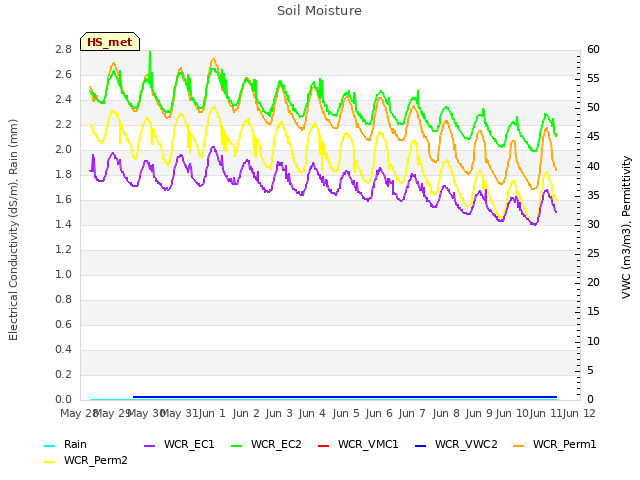Click the Jun 7 x-axis label

412,413
